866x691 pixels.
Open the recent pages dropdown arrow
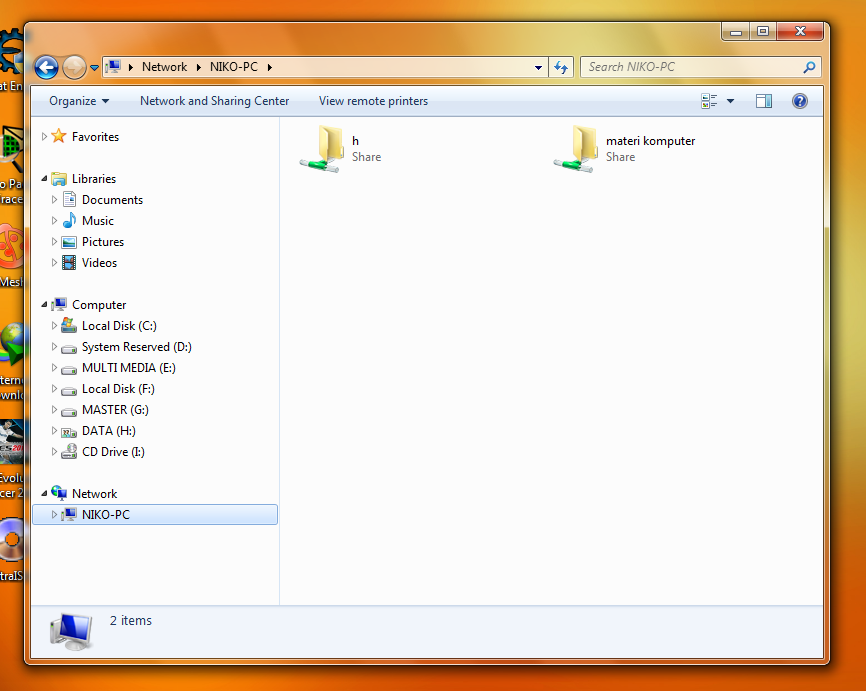click(x=94, y=68)
